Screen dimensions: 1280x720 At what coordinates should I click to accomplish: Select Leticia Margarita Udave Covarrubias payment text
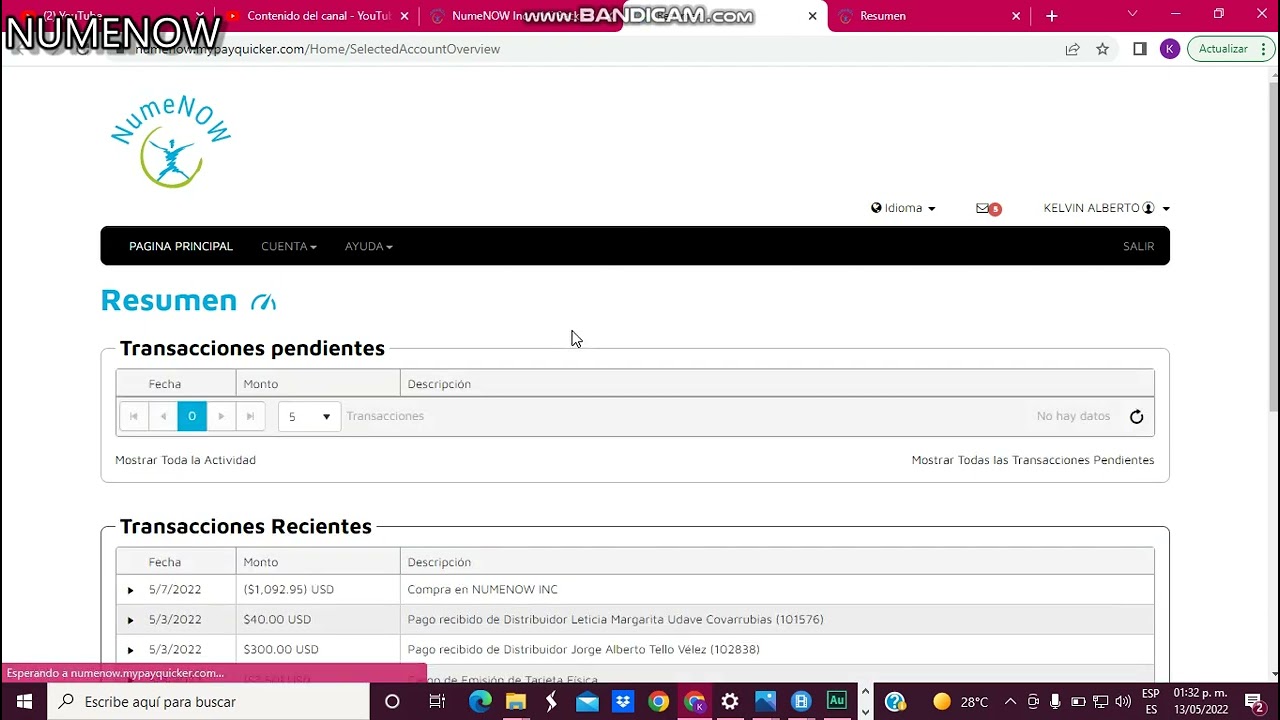[x=615, y=620]
